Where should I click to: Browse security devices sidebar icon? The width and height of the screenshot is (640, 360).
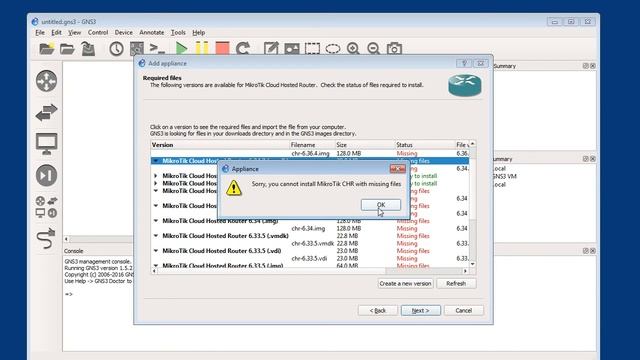46,176
